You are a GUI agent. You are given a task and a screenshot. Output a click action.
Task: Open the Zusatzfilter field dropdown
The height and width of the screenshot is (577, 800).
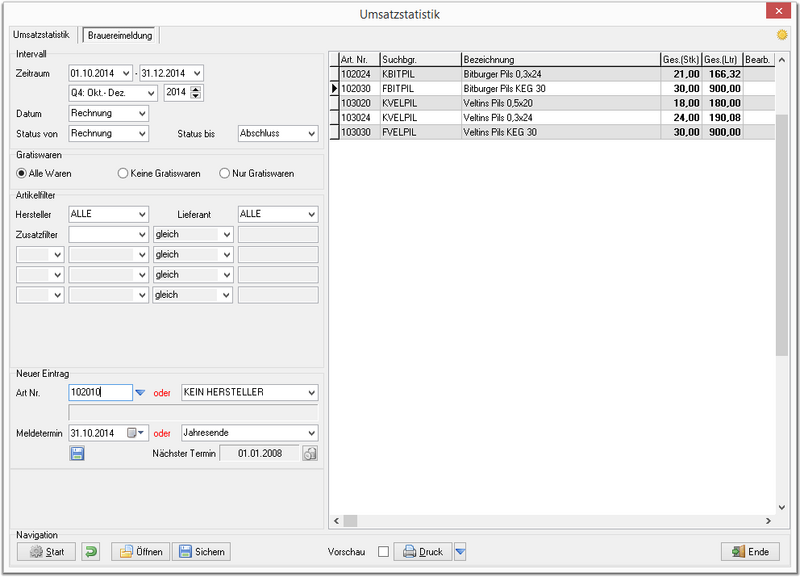[x=142, y=235]
